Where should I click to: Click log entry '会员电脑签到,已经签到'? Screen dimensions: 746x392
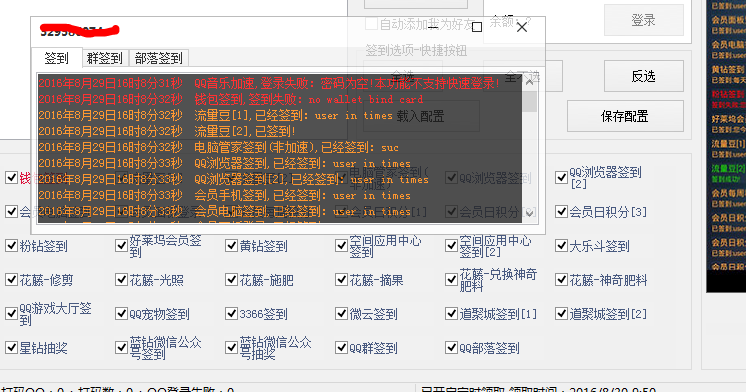pyautogui.click(x=224, y=212)
